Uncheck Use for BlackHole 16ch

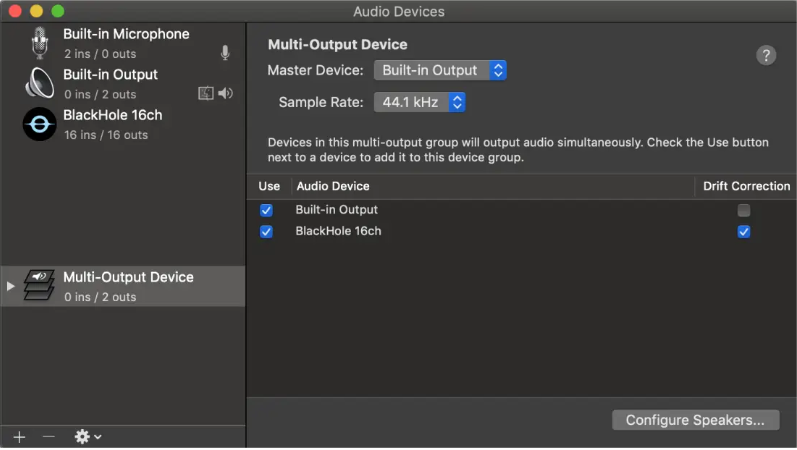click(x=266, y=231)
